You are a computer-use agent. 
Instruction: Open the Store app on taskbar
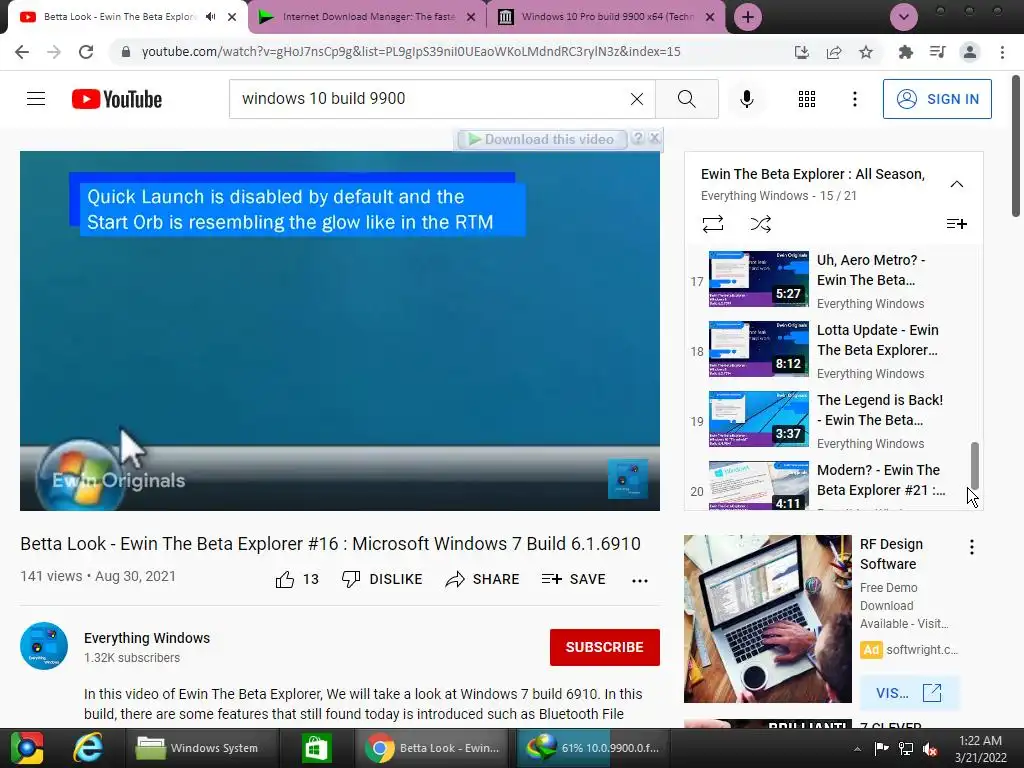[317, 748]
